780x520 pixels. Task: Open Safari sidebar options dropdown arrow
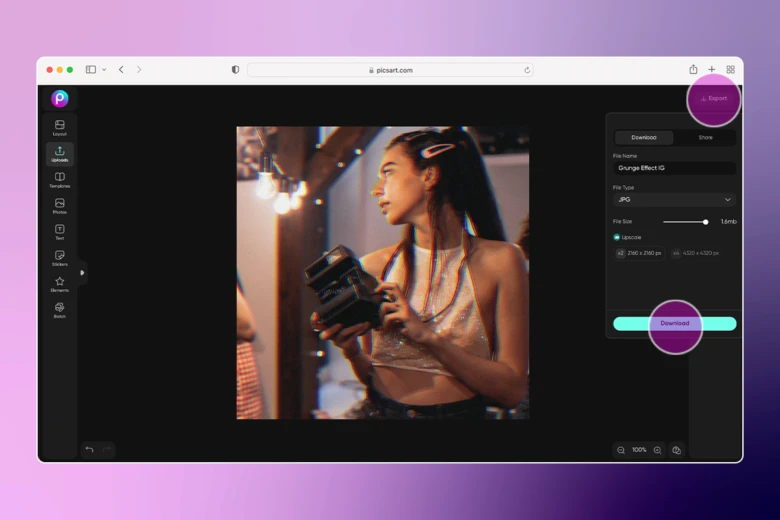(x=104, y=70)
